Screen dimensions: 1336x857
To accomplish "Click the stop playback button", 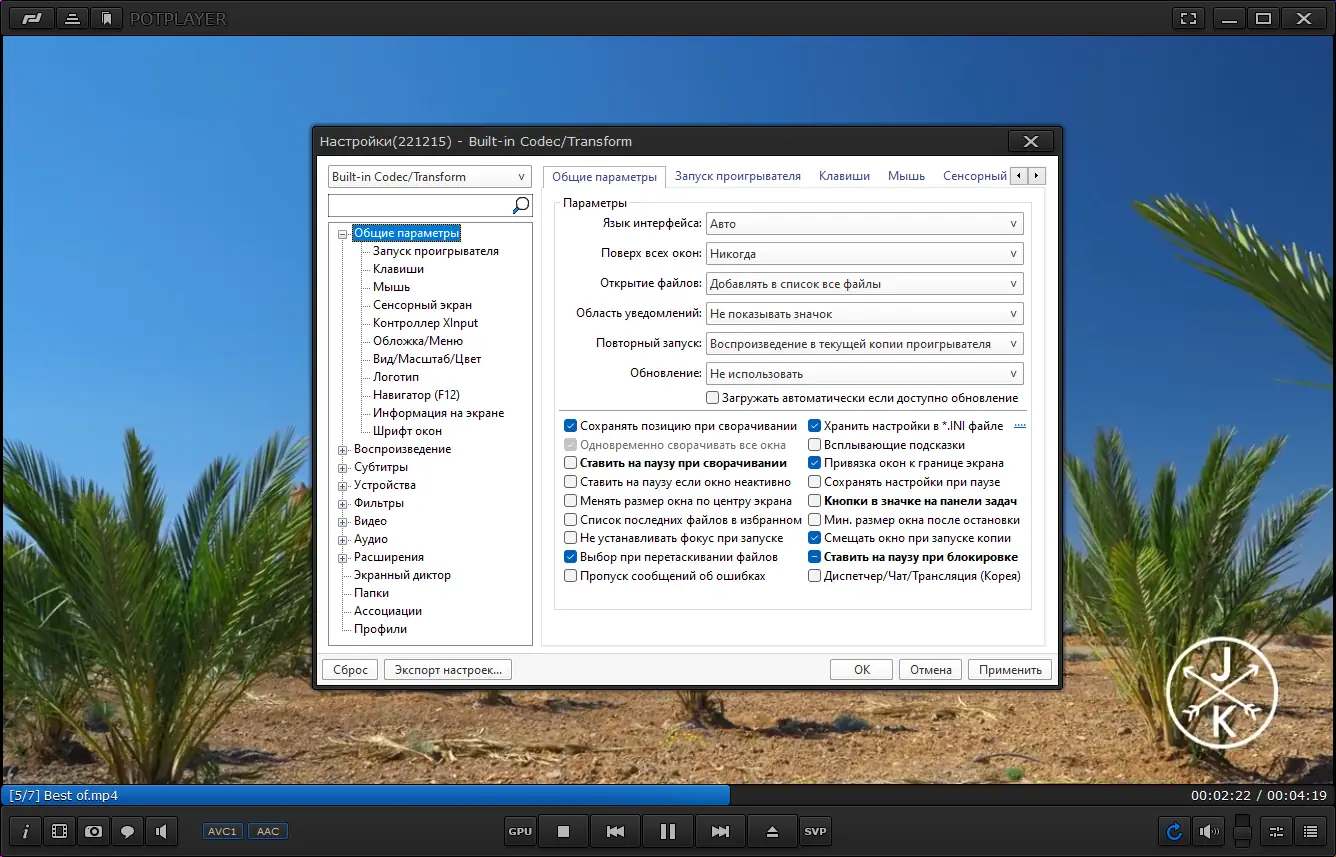I will (x=563, y=831).
